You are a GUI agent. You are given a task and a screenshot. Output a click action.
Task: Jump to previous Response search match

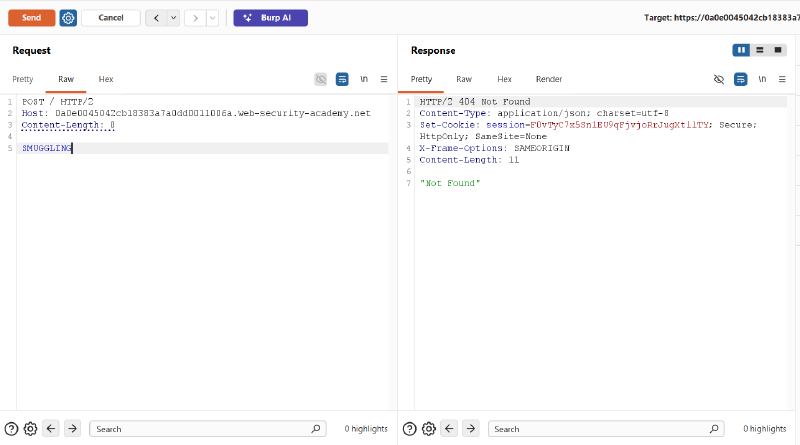(x=449, y=429)
